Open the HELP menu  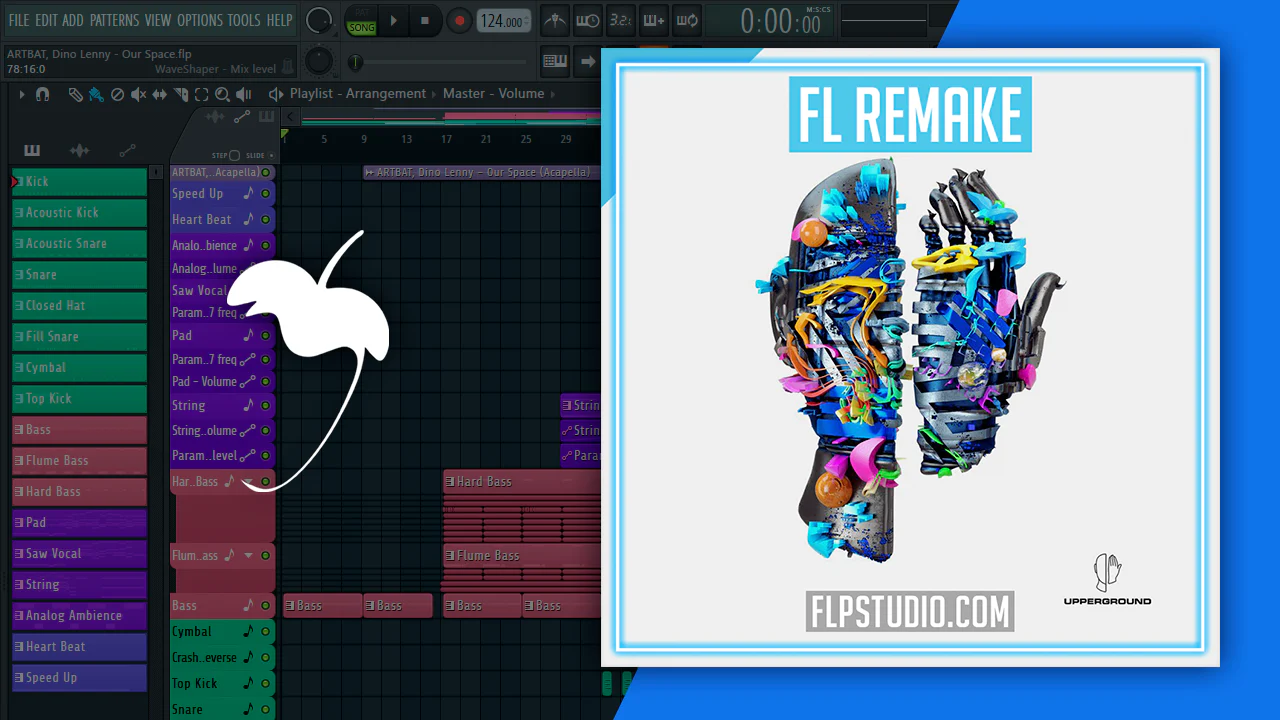[x=279, y=20]
